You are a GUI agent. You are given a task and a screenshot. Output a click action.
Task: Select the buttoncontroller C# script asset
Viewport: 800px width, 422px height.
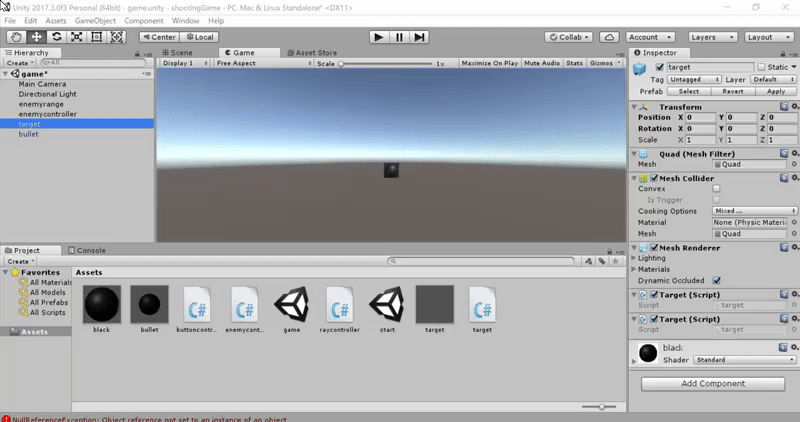(x=197, y=304)
